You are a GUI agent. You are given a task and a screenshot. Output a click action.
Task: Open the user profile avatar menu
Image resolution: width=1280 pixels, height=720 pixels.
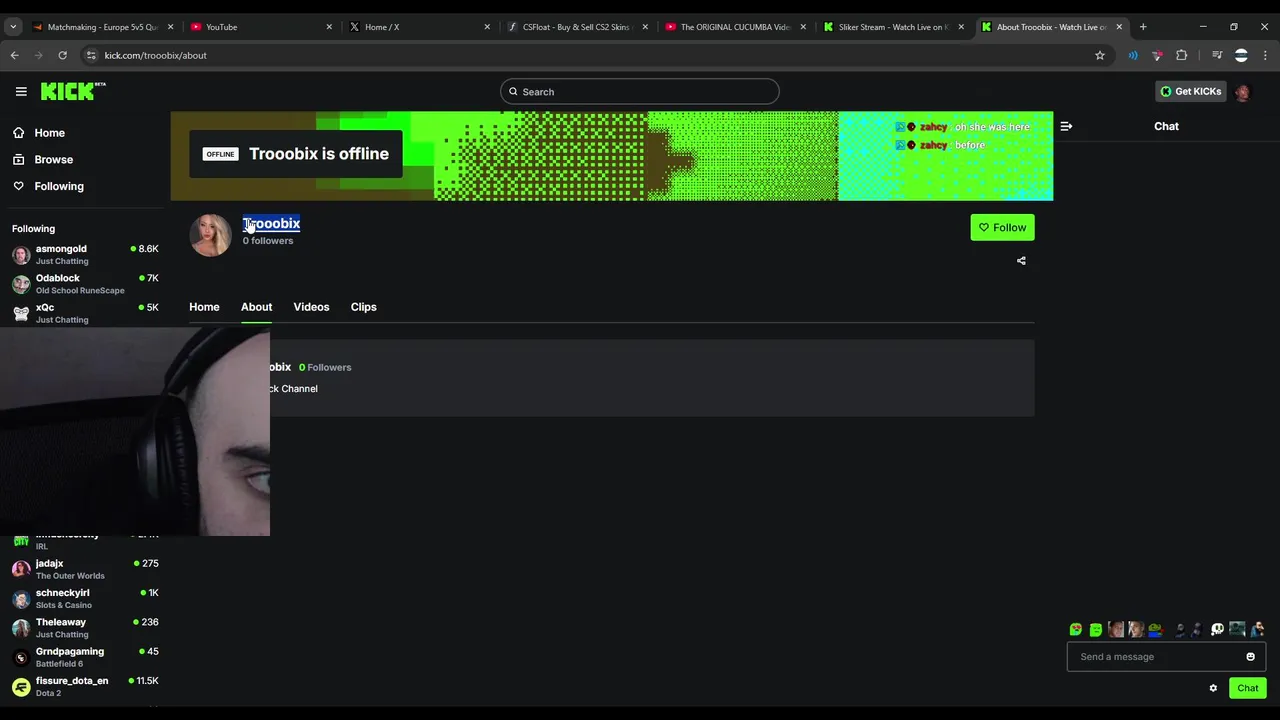(1243, 92)
